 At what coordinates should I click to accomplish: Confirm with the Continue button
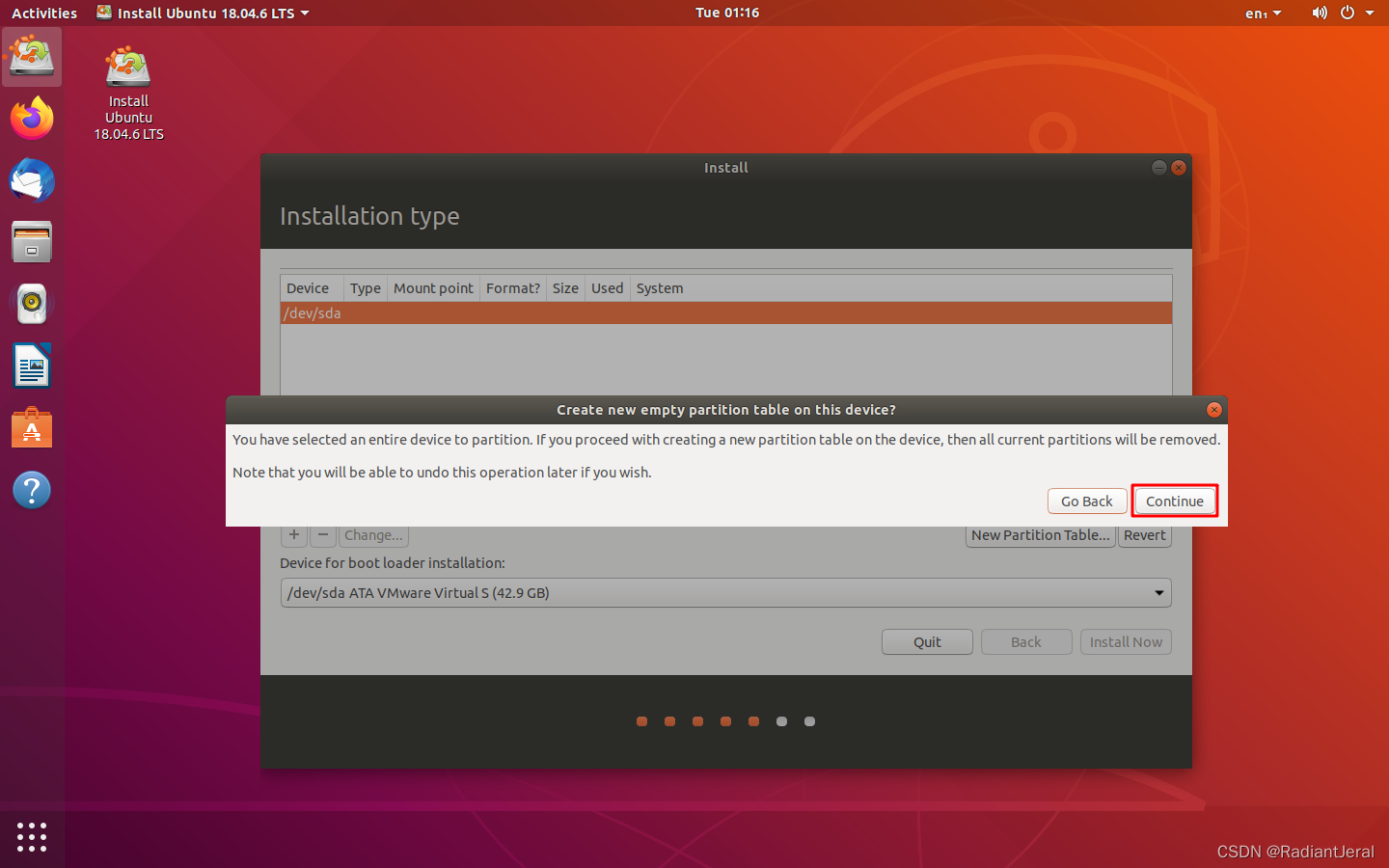[x=1174, y=502]
